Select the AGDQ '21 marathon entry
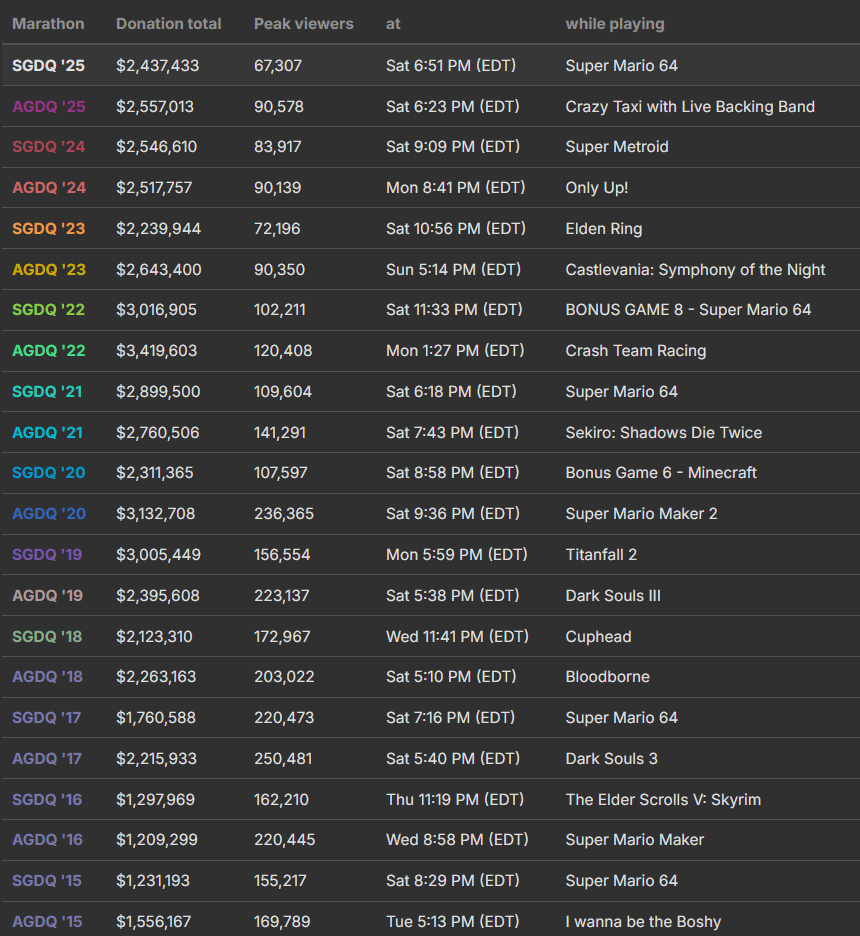 48,432
